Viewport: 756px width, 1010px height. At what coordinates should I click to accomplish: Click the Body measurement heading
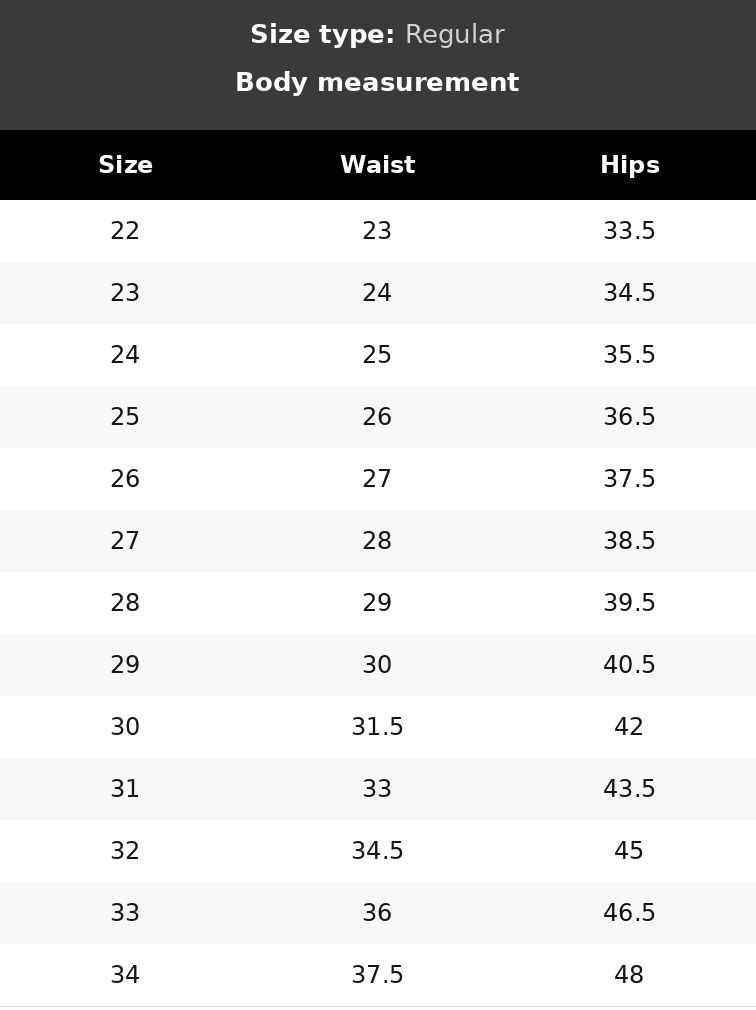coord(377,82)
